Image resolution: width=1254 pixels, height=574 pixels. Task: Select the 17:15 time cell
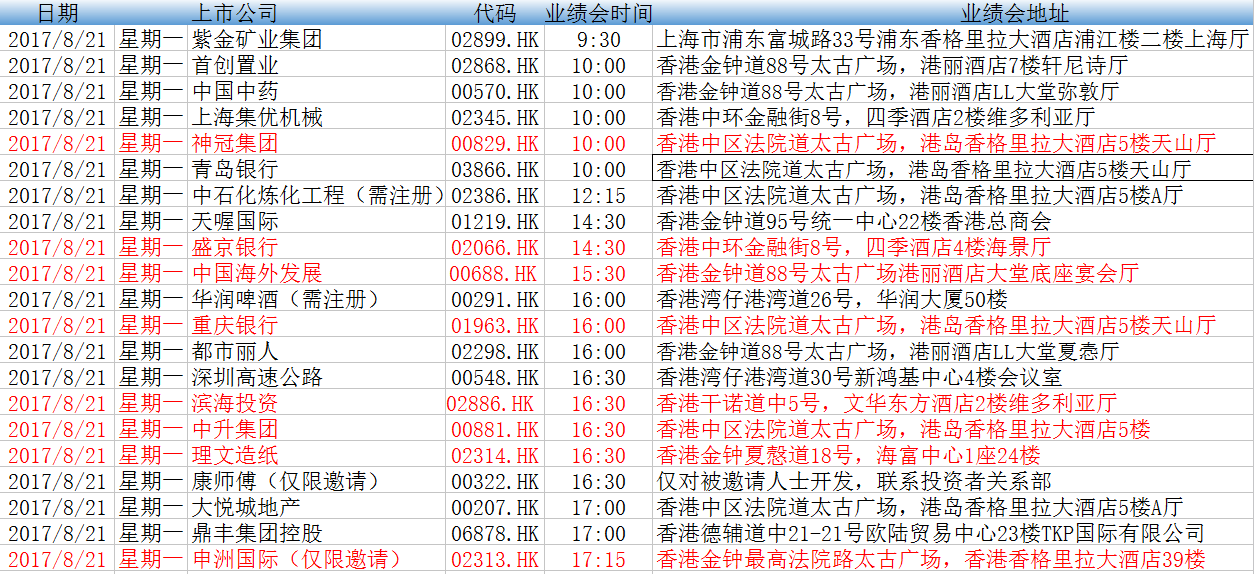coord(598,560)
